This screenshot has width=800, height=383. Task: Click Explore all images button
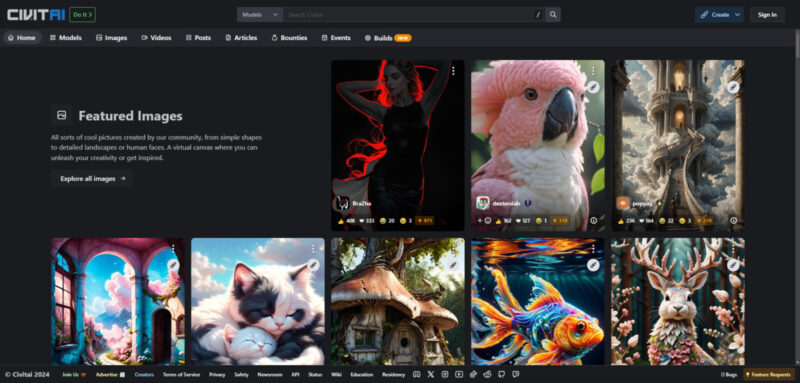pos(92,178)
